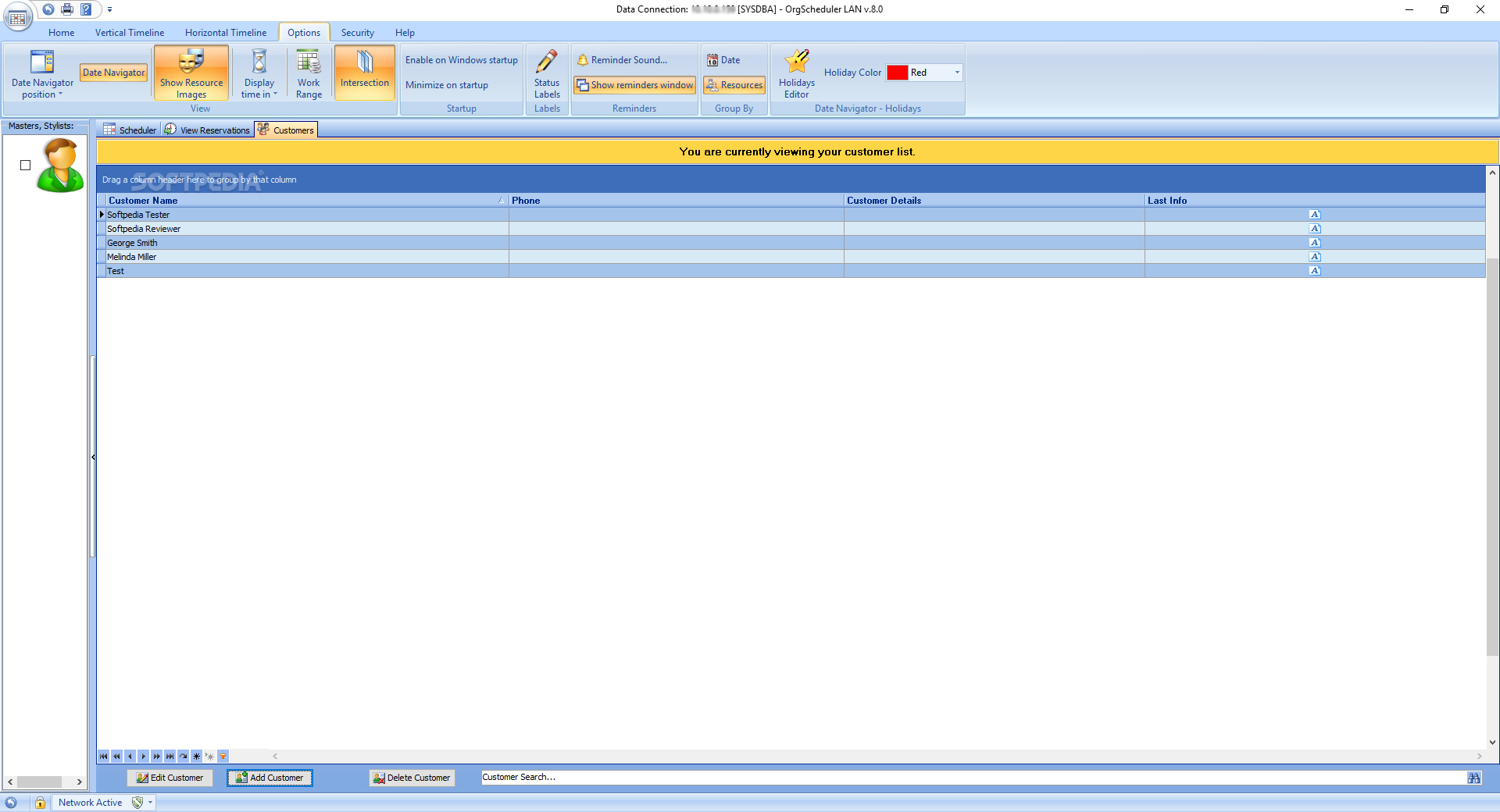Select the George Smith row

point(791,243)
